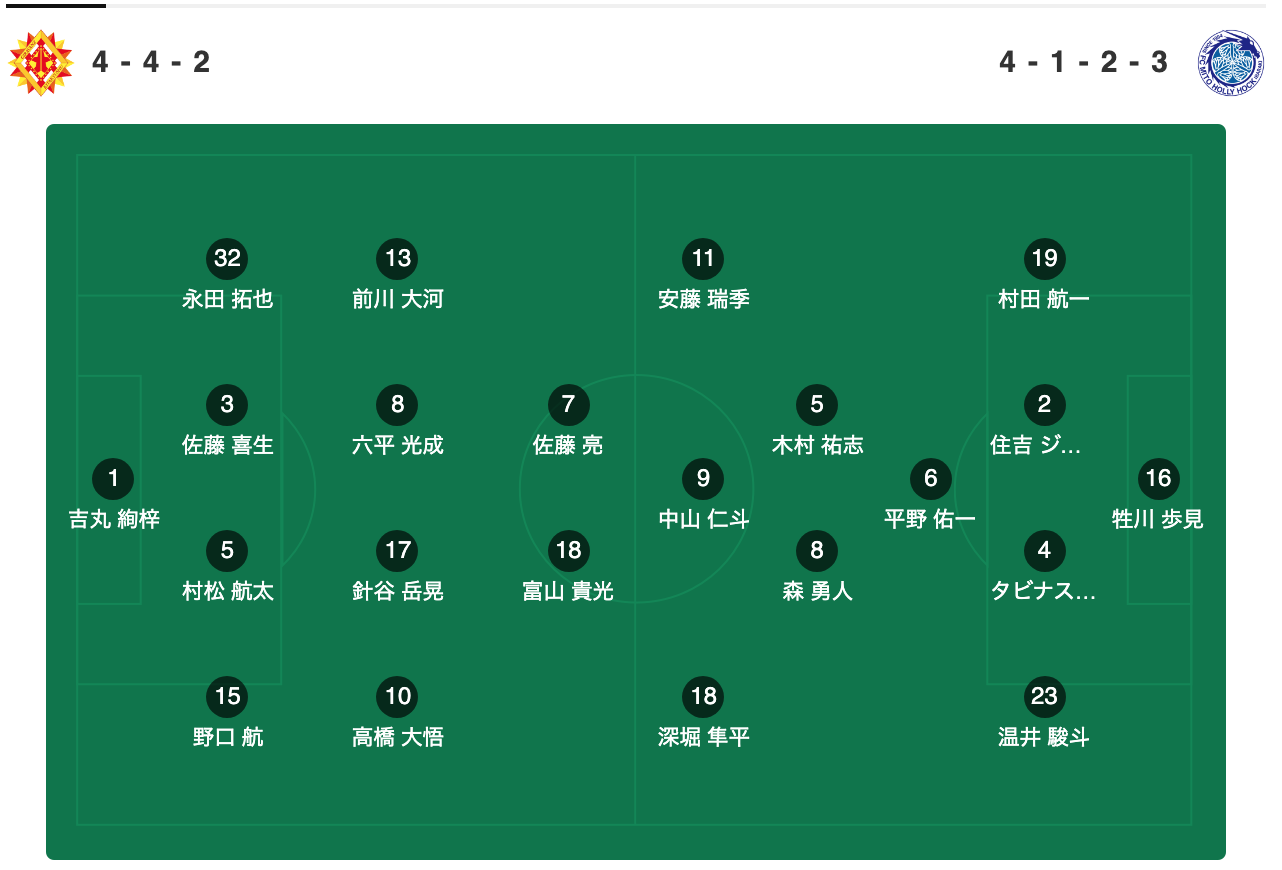Click the 4 - 4 - 2 formation label
This screenshot has width=1282, height=870.
[x=151, y=63]
